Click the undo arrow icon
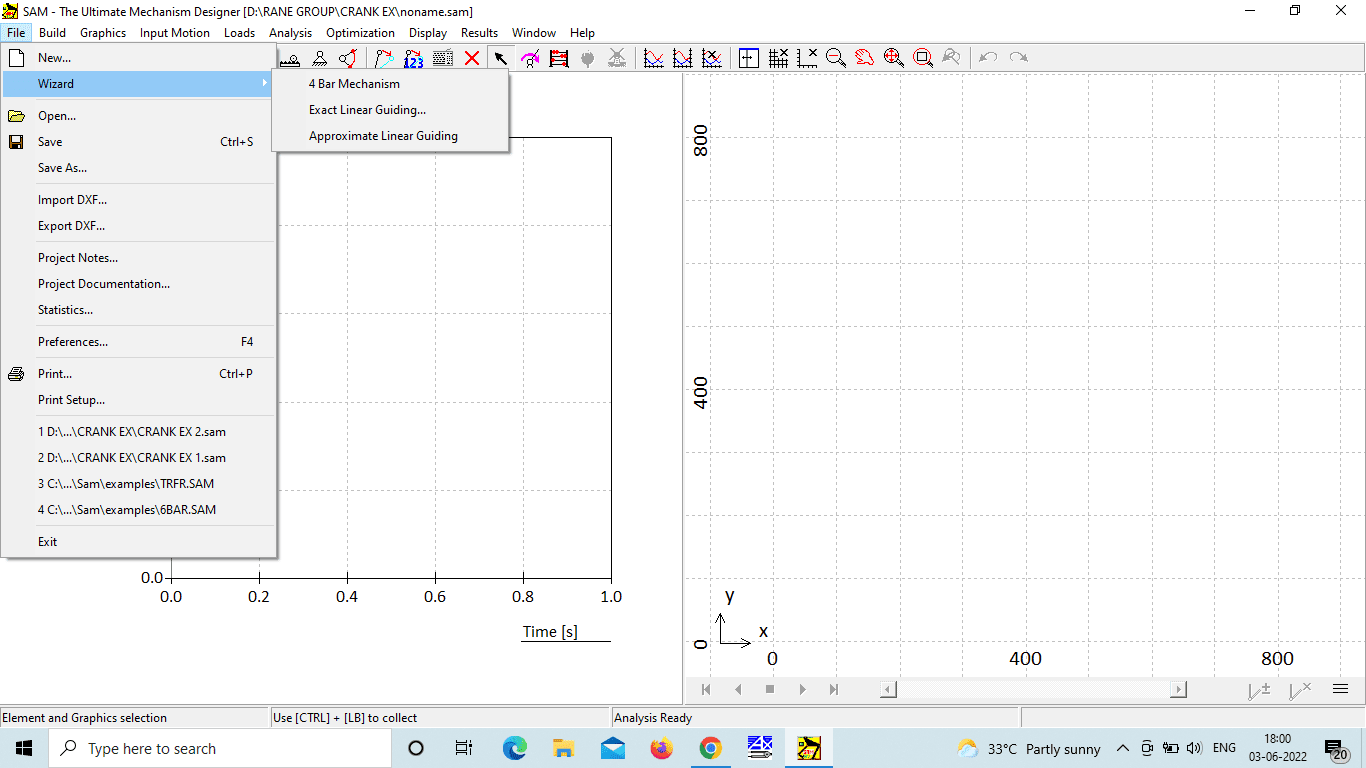Image resolution: width=1366 pixels, height=768 pixels. tap(988, 58)
